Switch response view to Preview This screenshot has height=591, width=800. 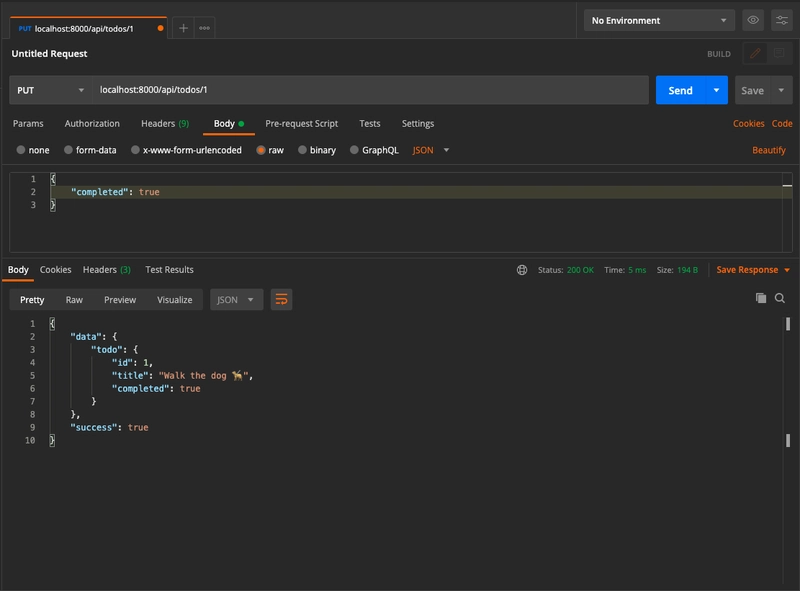click(x=120, y=300)
